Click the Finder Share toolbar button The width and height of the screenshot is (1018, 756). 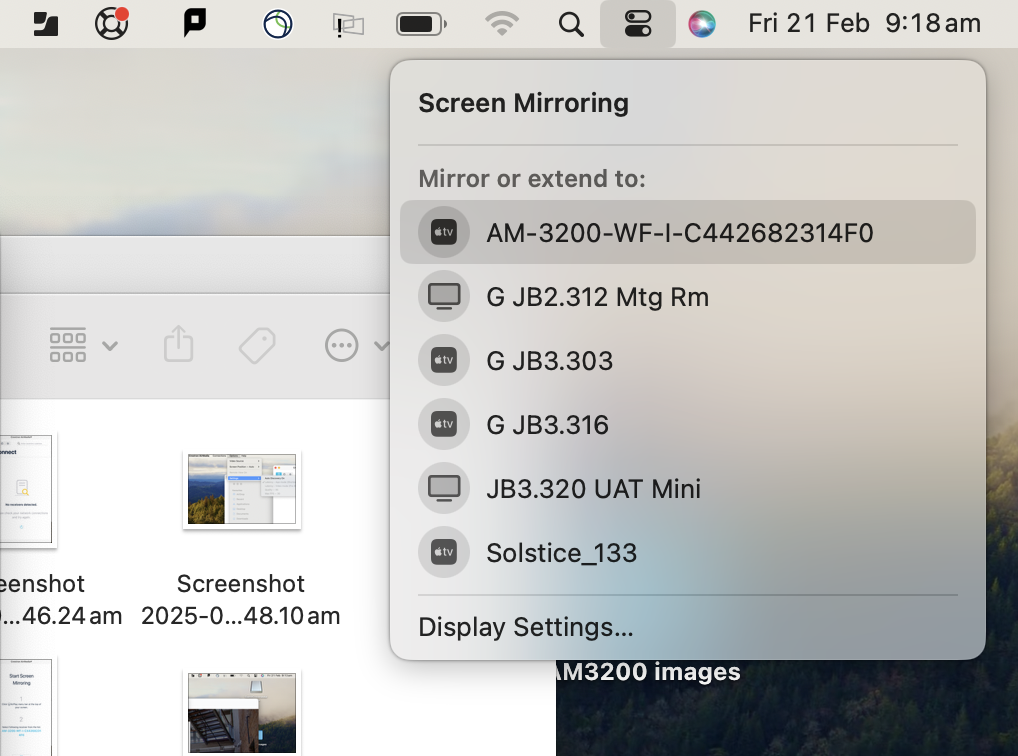tap(178, 345)
